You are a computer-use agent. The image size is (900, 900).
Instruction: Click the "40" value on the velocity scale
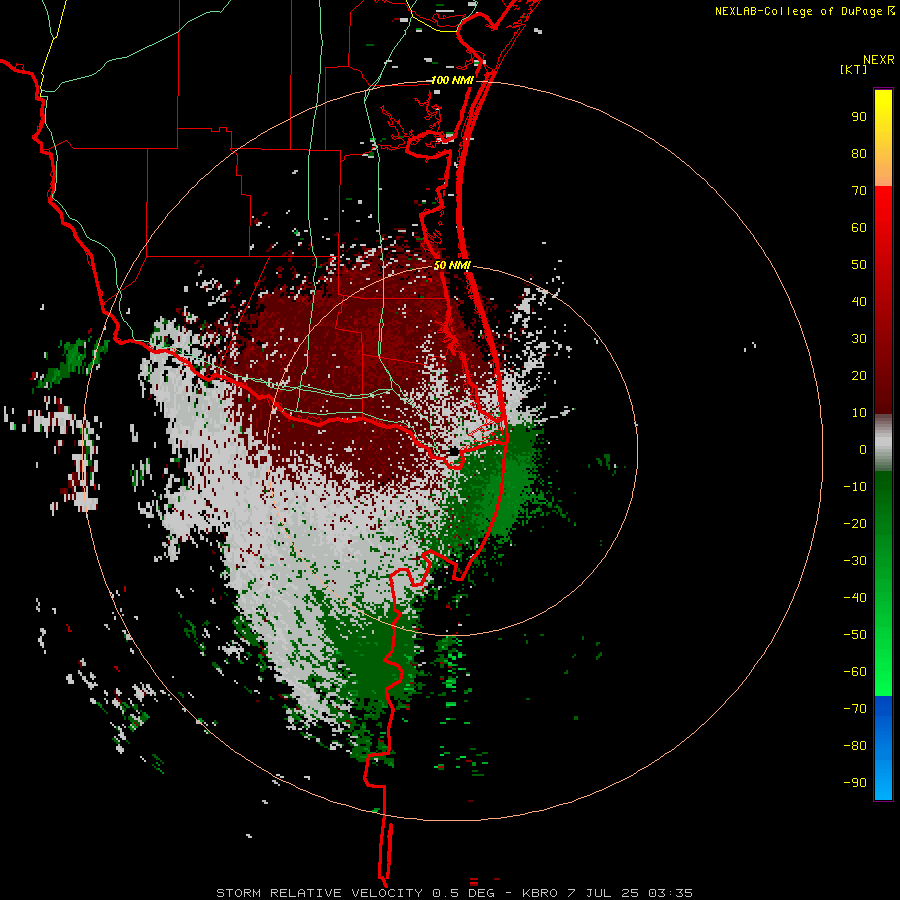pos(859,301)
